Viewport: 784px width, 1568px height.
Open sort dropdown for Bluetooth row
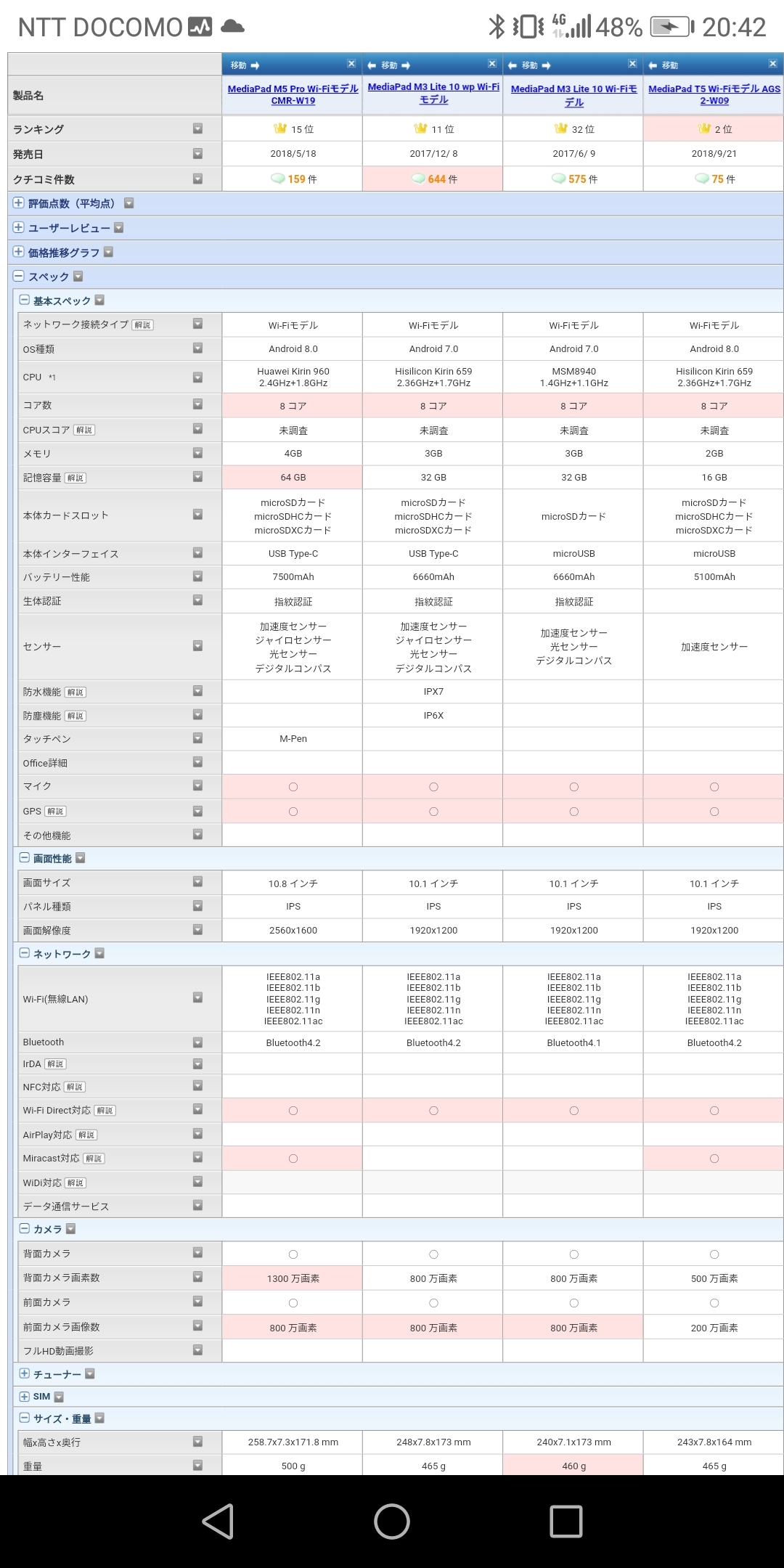[197, 1042]
